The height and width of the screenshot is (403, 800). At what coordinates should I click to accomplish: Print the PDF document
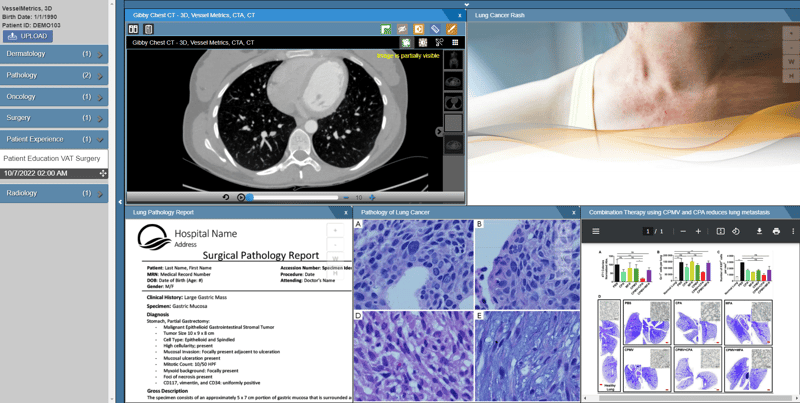[x=776, y=232]
